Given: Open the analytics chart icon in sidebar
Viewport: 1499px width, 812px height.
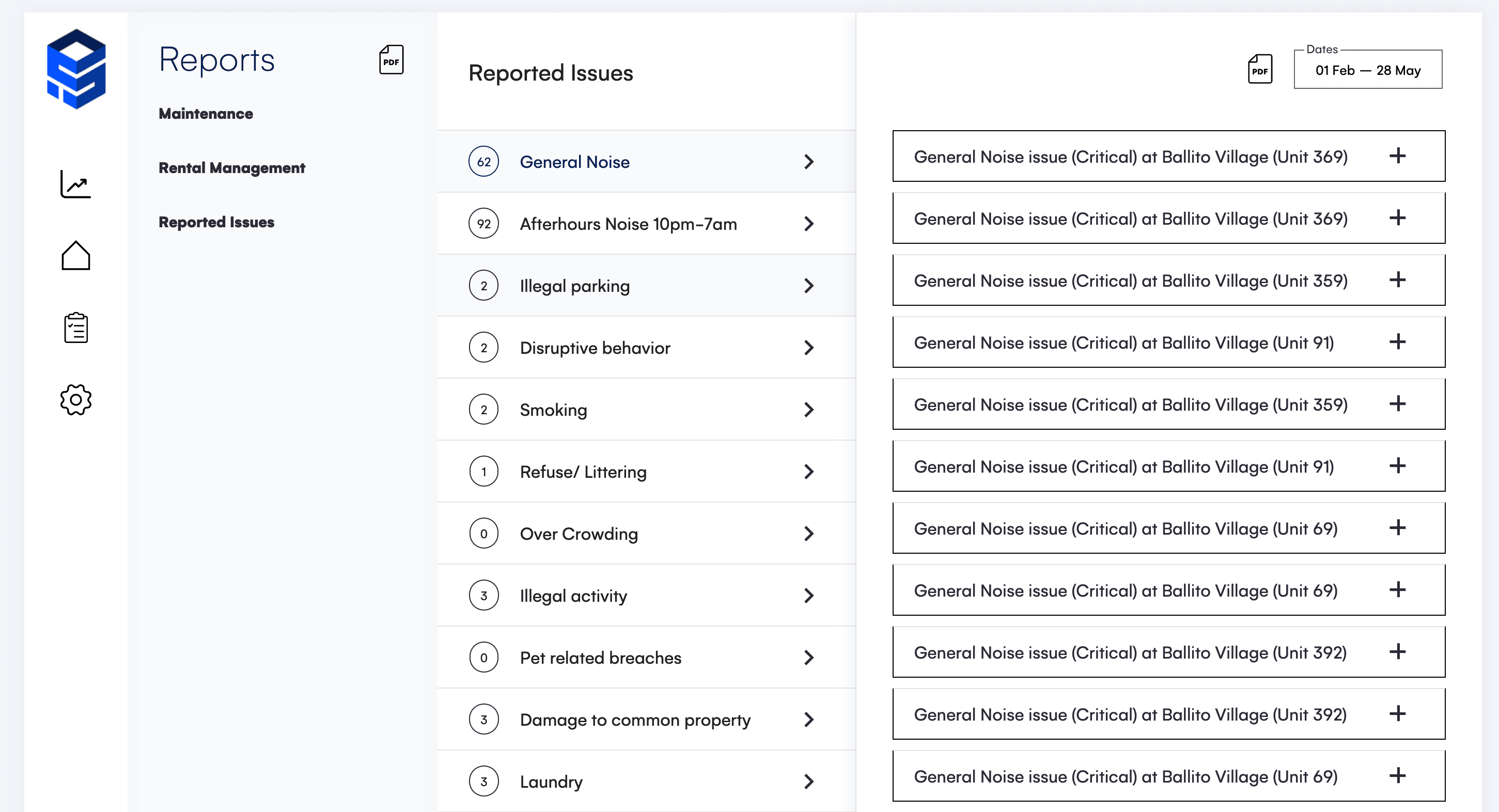Looking at the screenshot, I should point(75,184).
